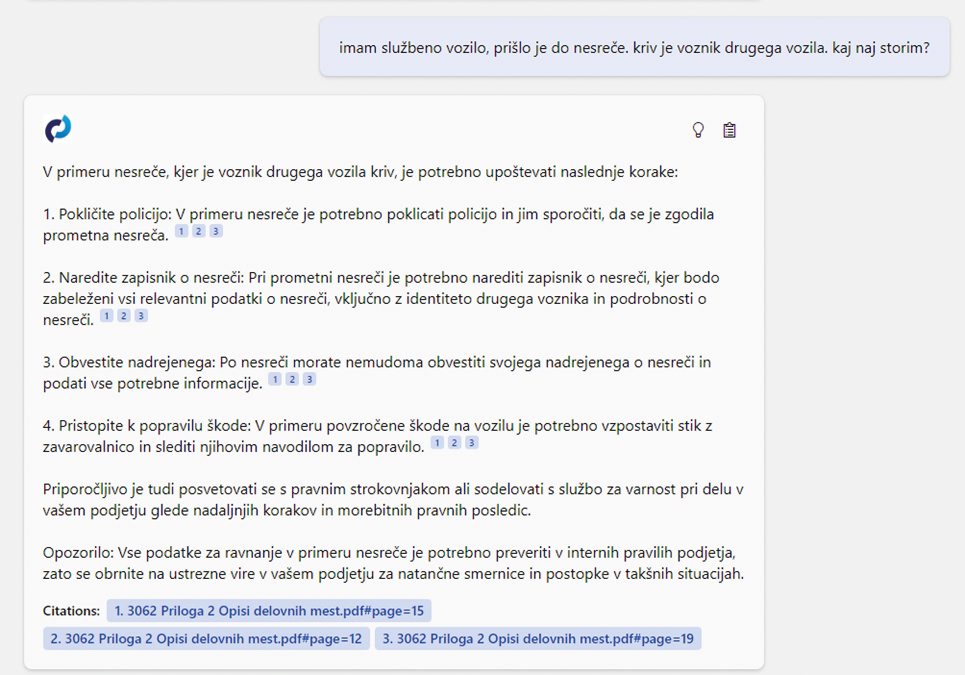The width and height of the screenshot is (965, 675).
Task: Open citation 3 after 'navodilom za popravilo.'
Action: (x=472, y=442)
